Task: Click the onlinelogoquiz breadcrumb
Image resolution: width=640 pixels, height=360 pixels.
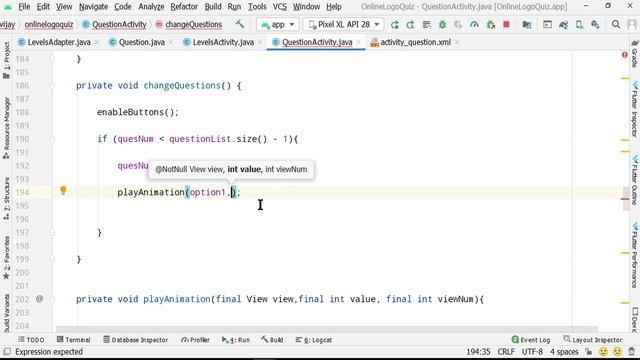Action: click(49, 24)
